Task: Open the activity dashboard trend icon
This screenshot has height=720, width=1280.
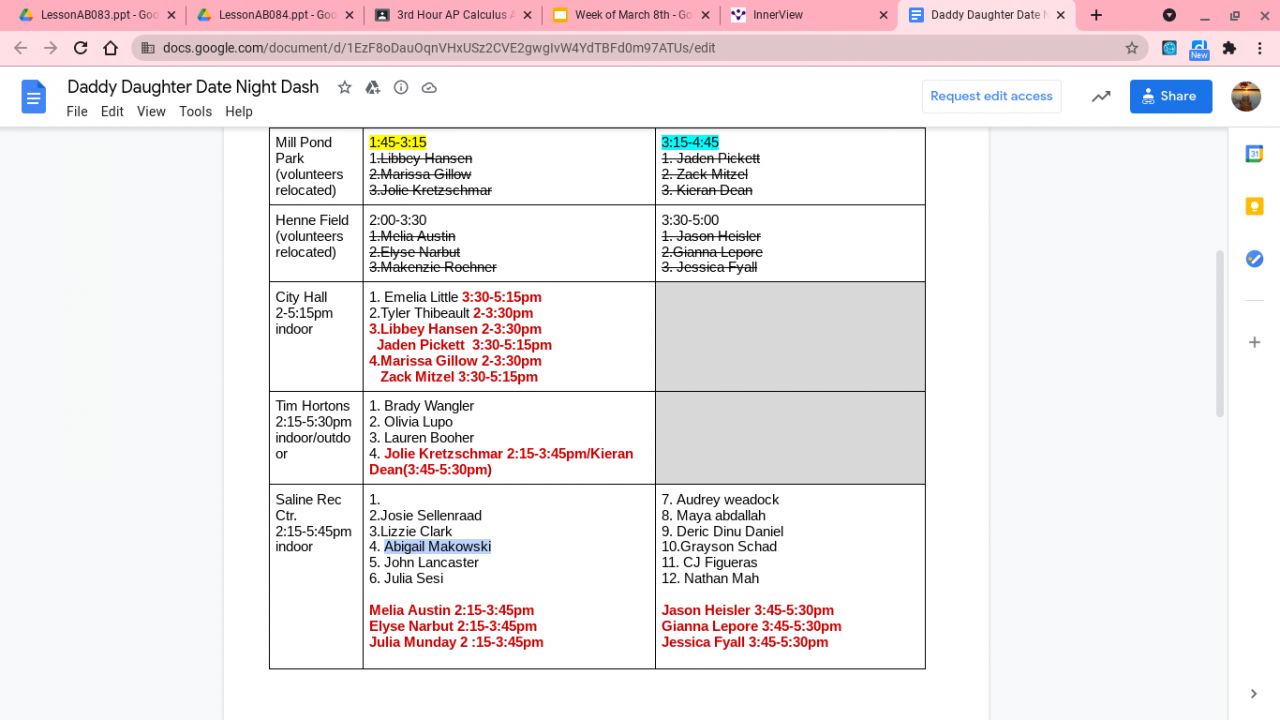Action: tap(1101, 96)
